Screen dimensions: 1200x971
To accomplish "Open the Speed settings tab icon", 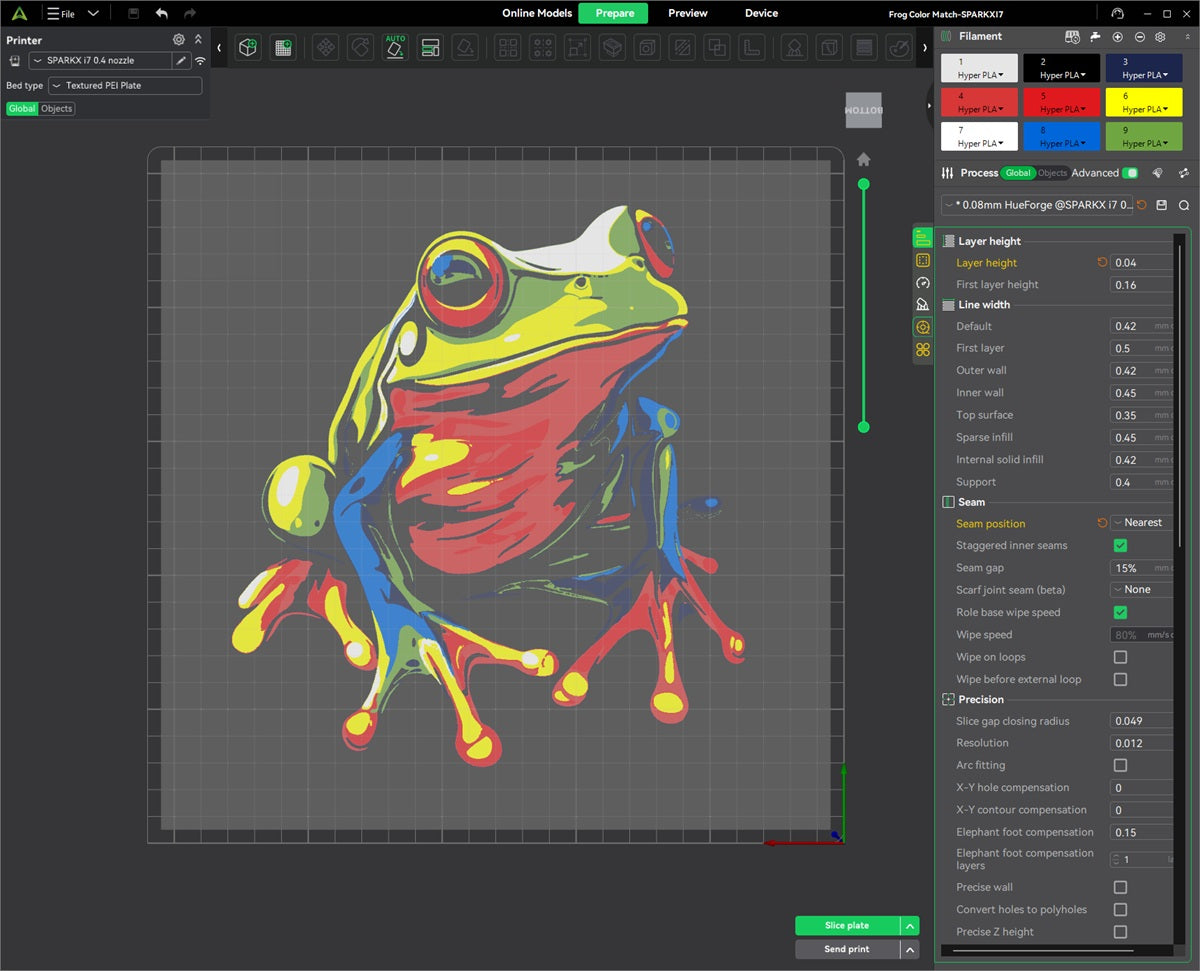I will pyautogui.click(x=922, y=283).
